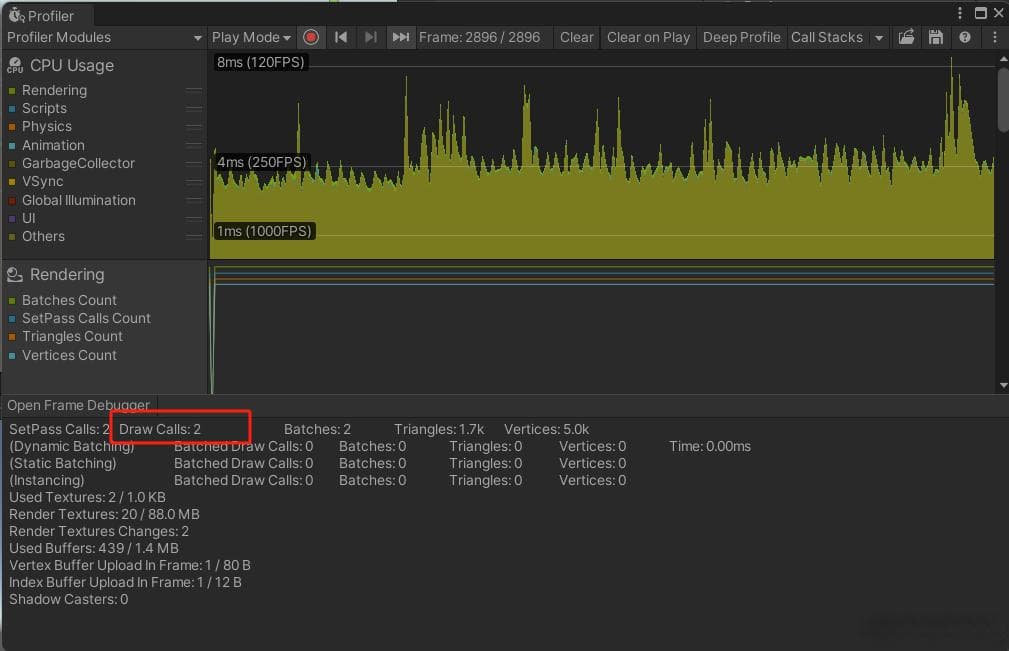Toggle the Physics category color box
The width and height of the screenshot is (1009, 651).
coord(12,127)
